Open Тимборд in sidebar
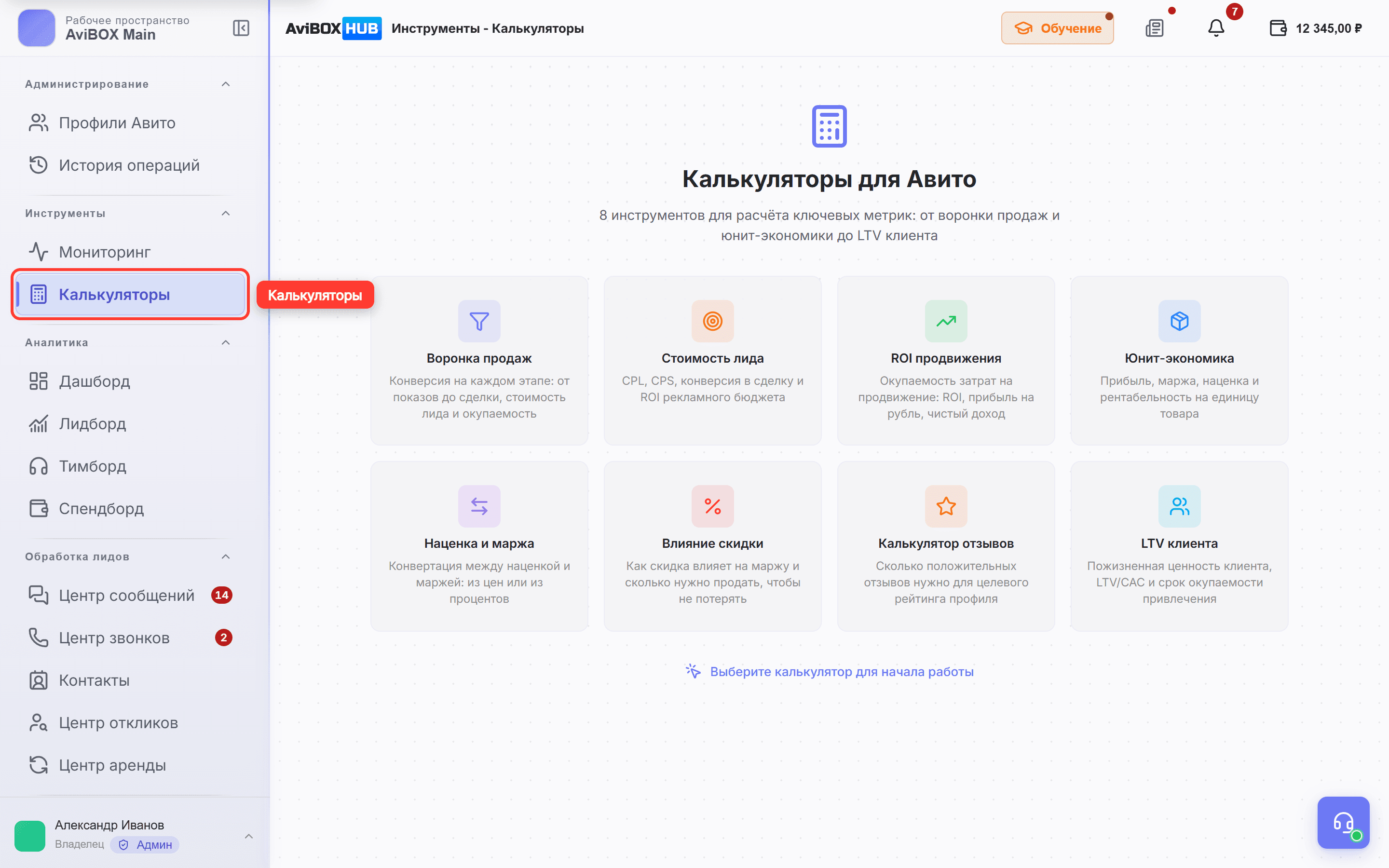The height and width of the screenshot is (868, 1389). click(130, 466)
